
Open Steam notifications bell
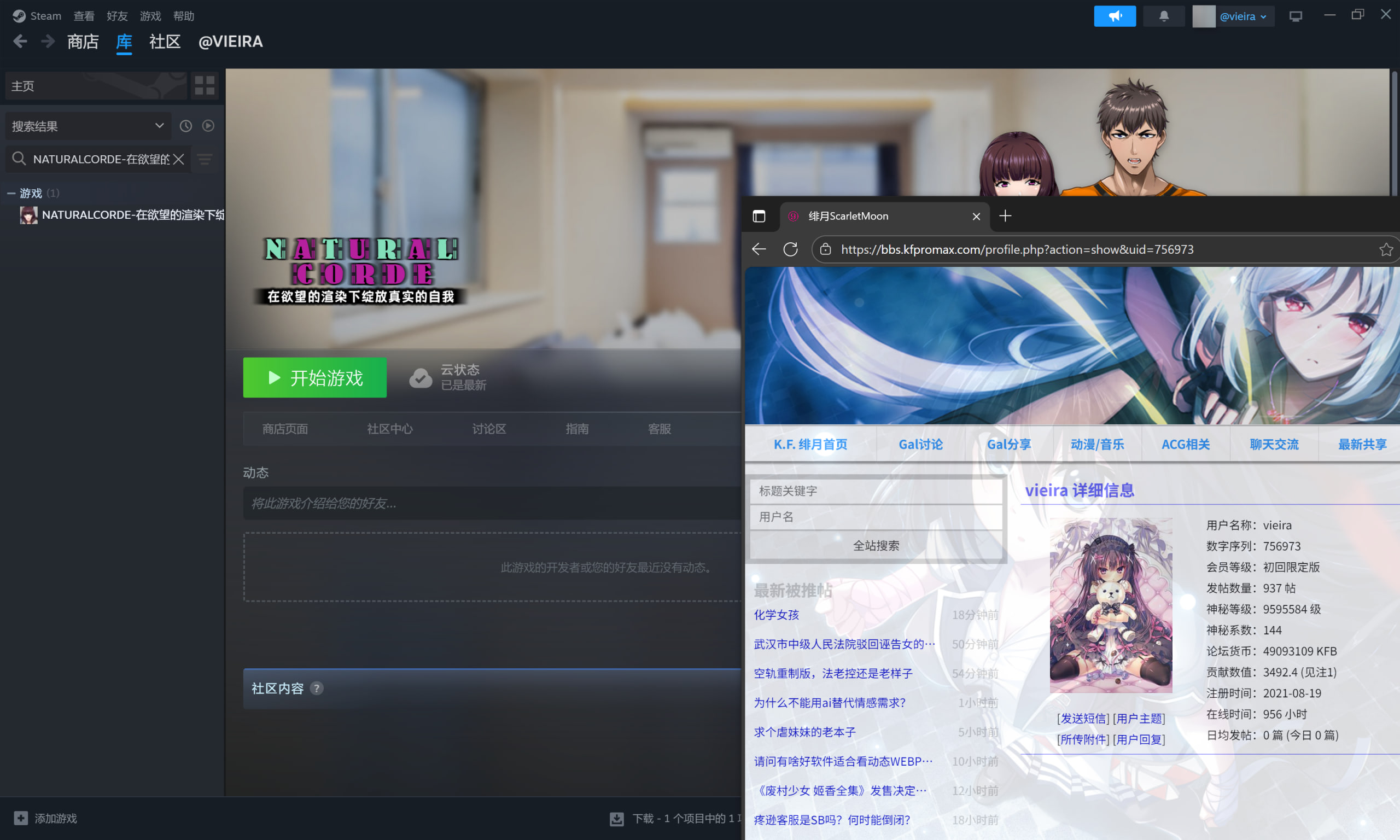[x=1164, y=16]
